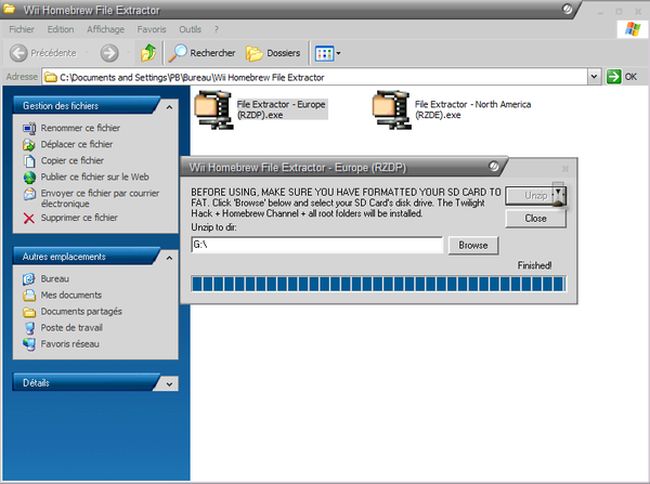Open Documents partagés location

point(81,311)
